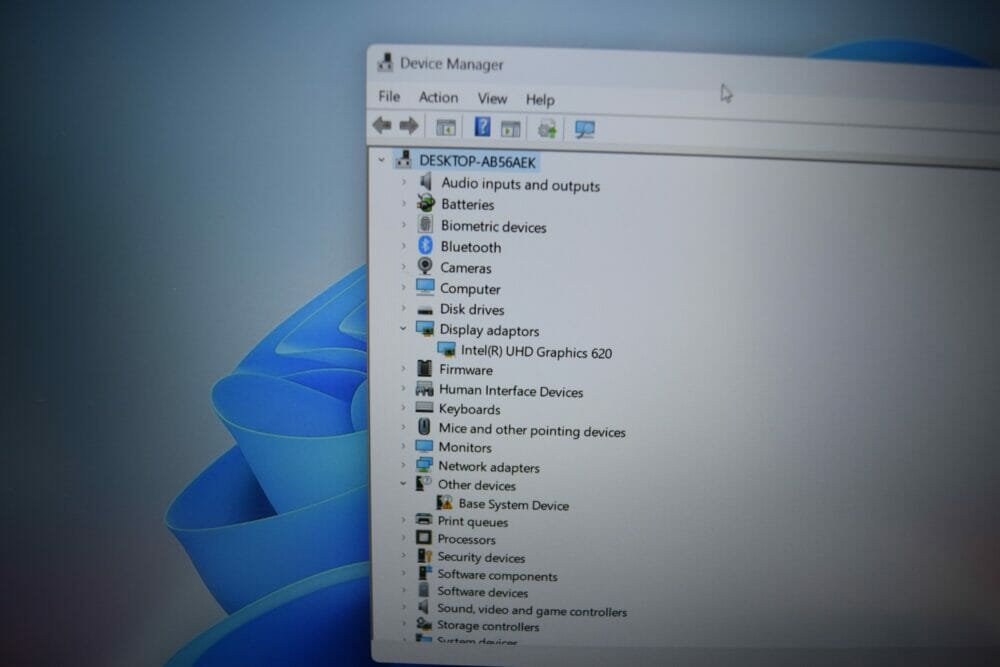Expand the Batteries category
The image size is (1000, 667).
tap(404, 203)
